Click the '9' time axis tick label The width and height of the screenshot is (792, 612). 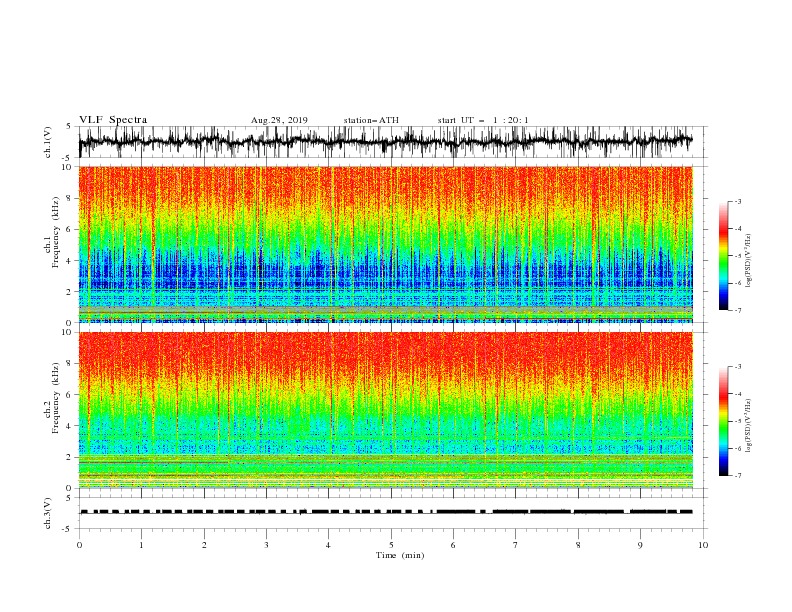tap(640, 545)
